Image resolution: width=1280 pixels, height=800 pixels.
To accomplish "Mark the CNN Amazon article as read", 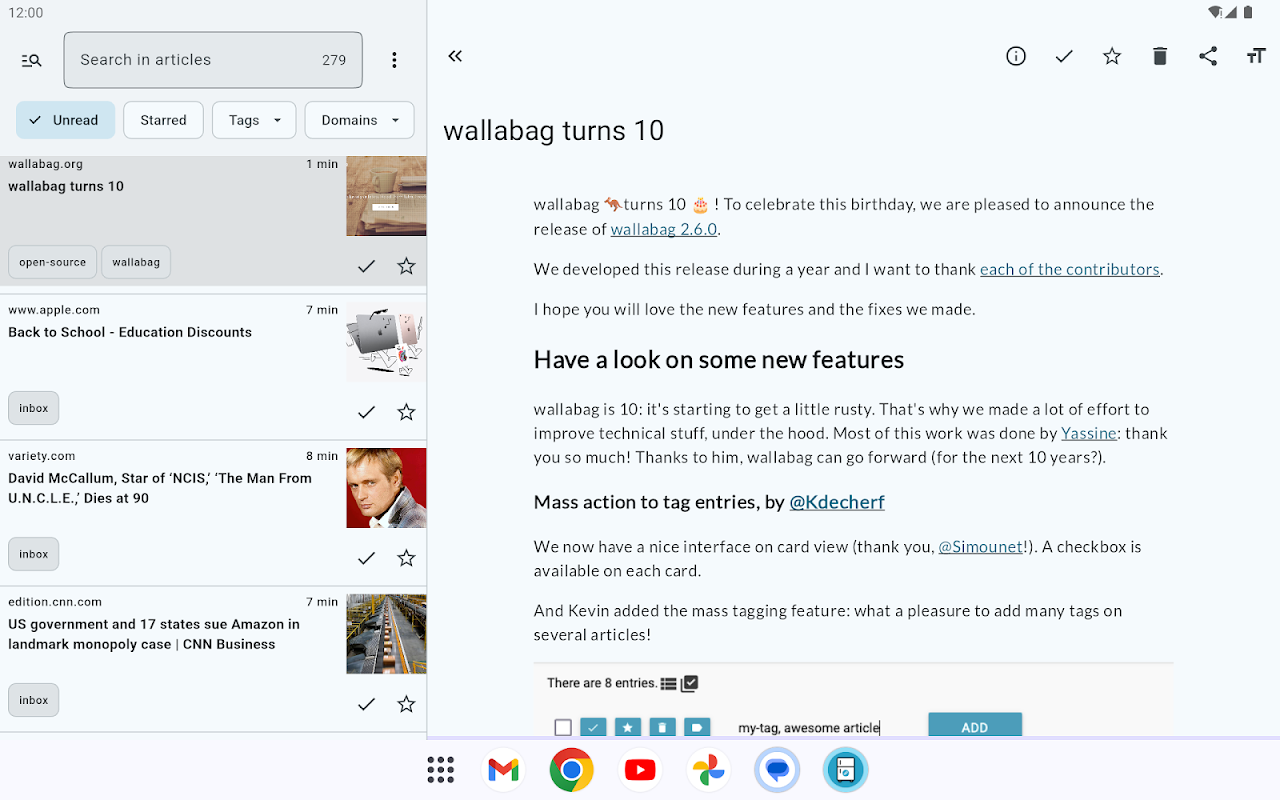I will pos(366,704).
